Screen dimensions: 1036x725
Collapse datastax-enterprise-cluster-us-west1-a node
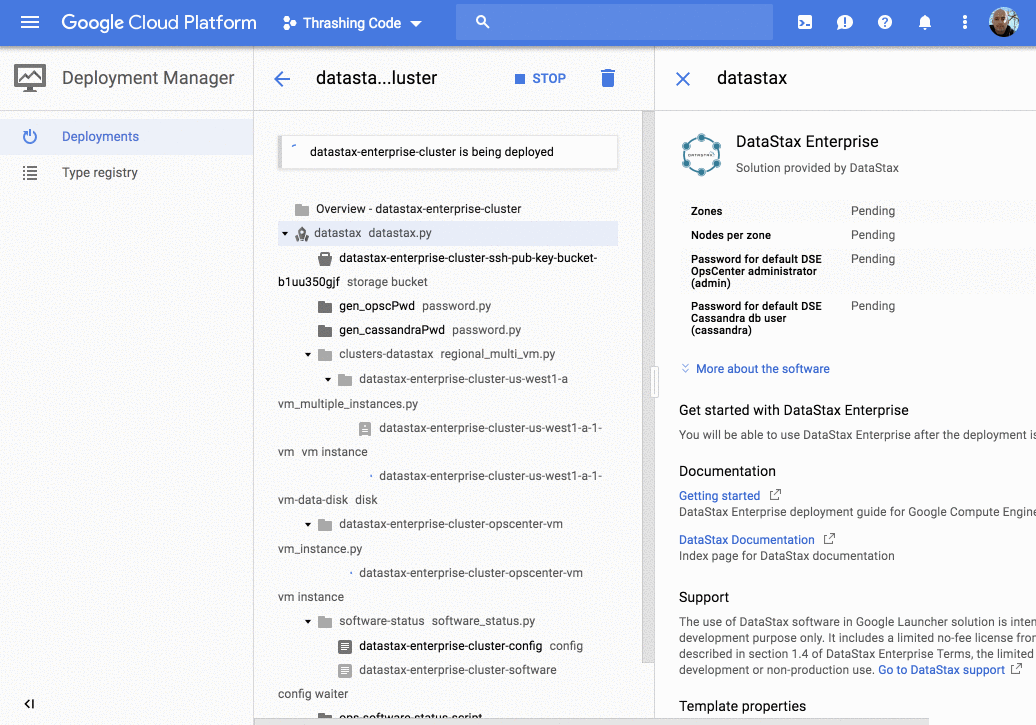pos(328,379)
